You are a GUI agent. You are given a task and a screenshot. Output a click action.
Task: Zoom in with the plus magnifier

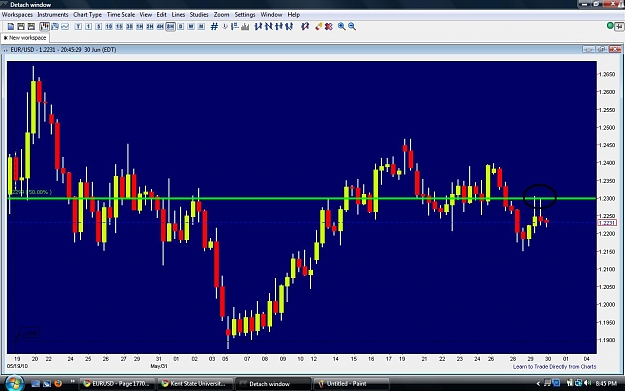[x=342, y=27]
